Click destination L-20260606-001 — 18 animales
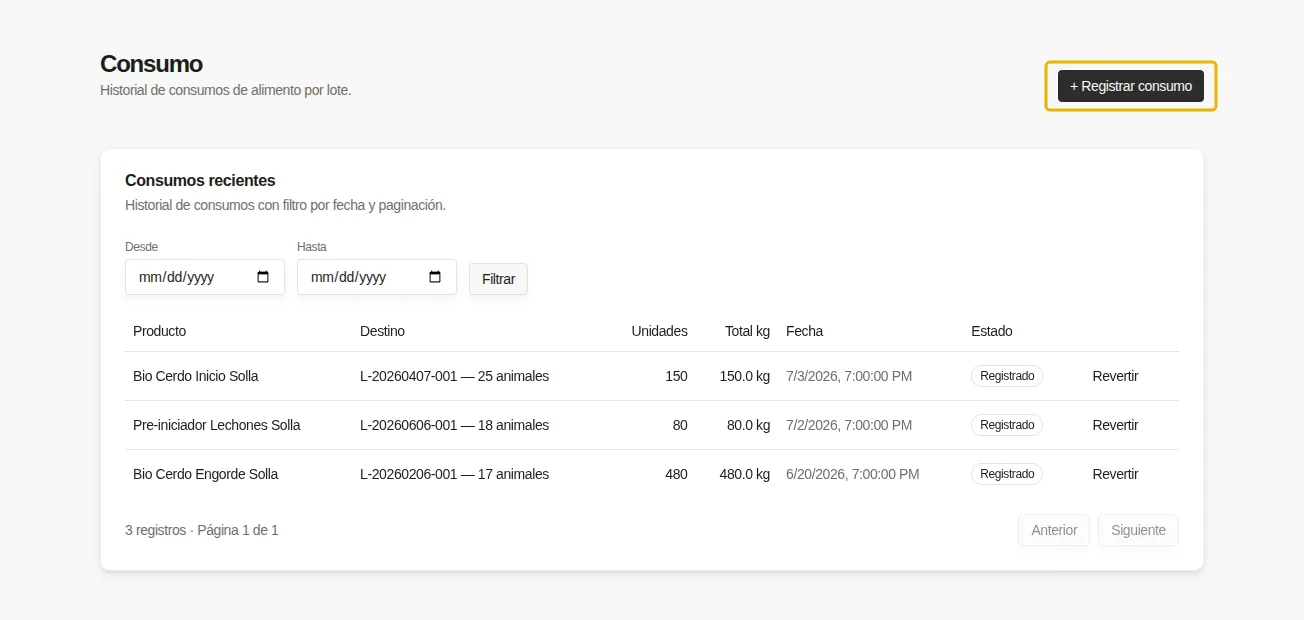Screen dimensions: 1304x620 455,425
